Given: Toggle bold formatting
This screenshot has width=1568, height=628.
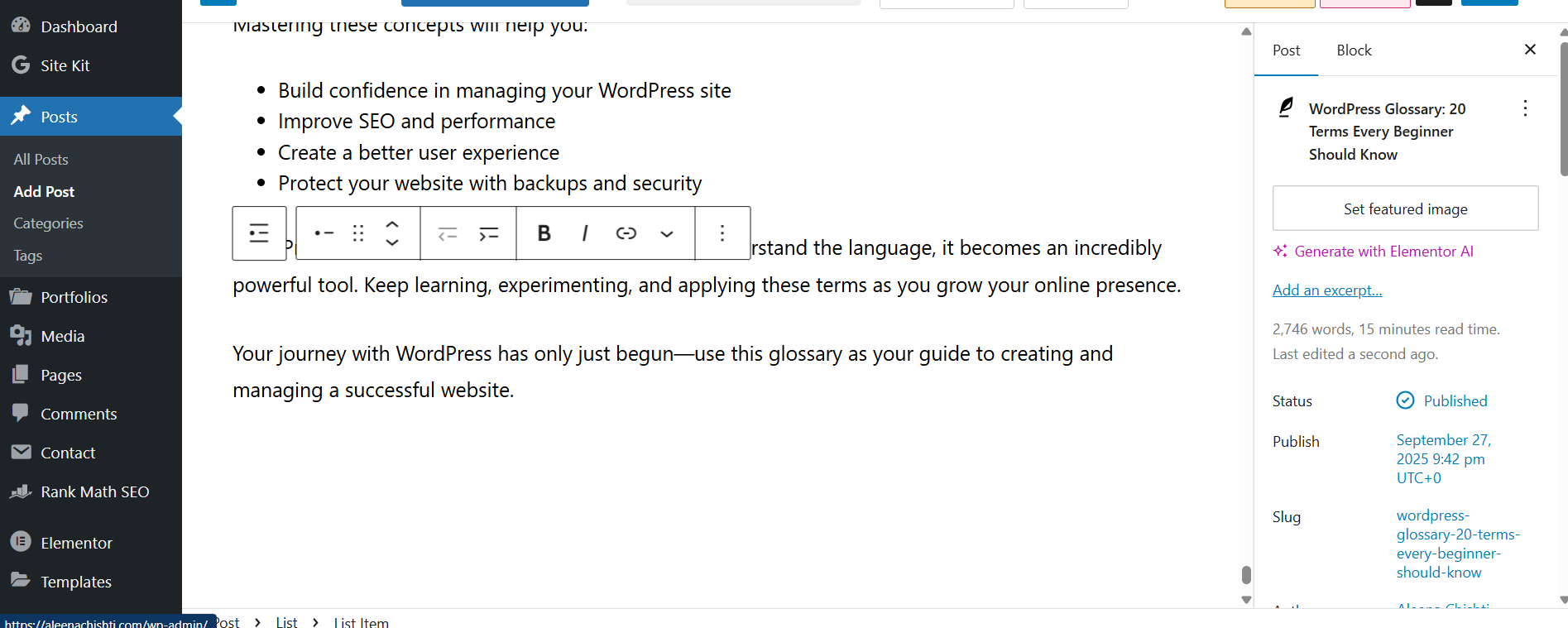Looking at the screenshot, I should point(544,233).
